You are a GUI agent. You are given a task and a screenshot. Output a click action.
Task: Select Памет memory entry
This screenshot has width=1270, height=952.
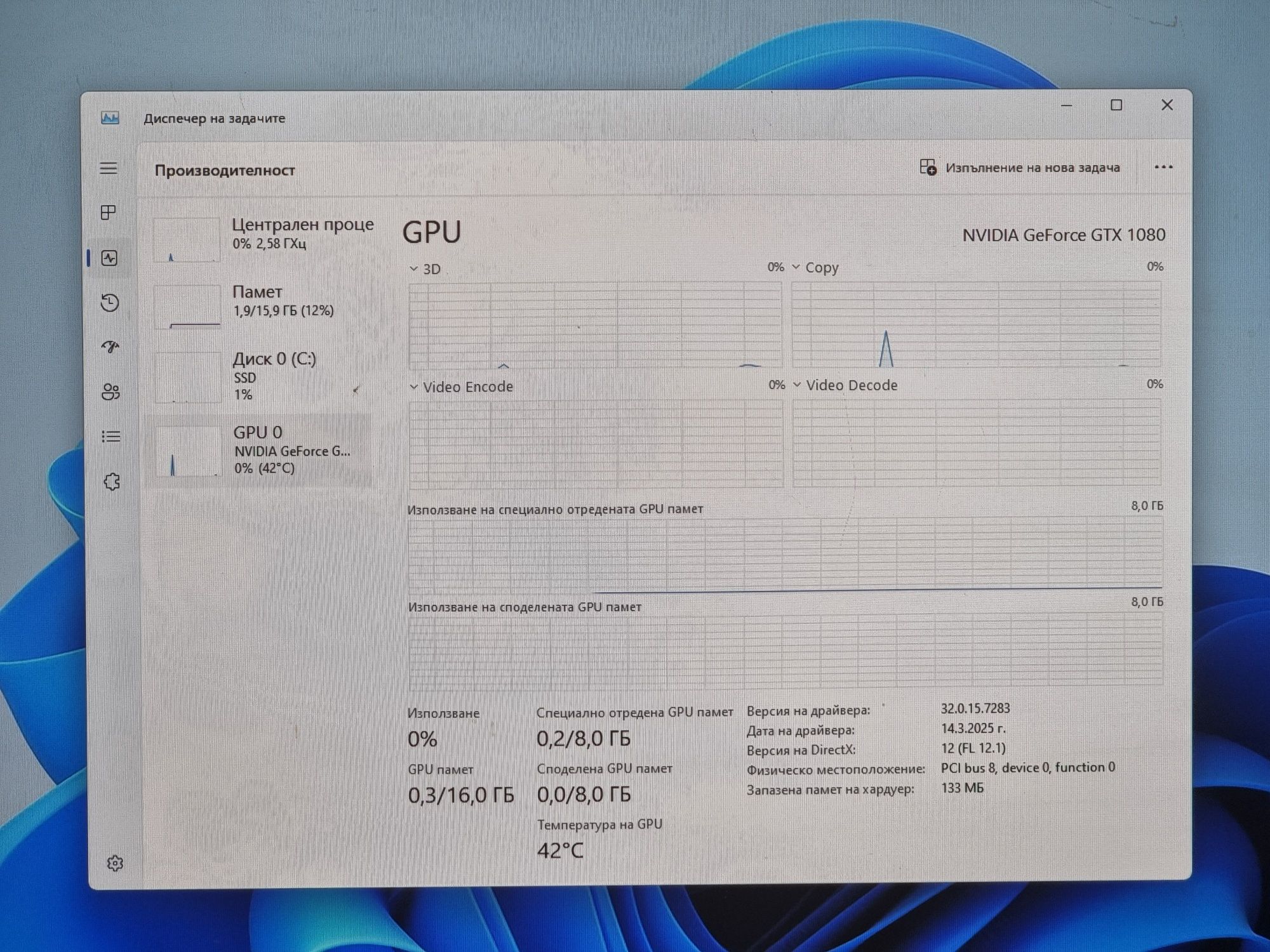[262, 306]
